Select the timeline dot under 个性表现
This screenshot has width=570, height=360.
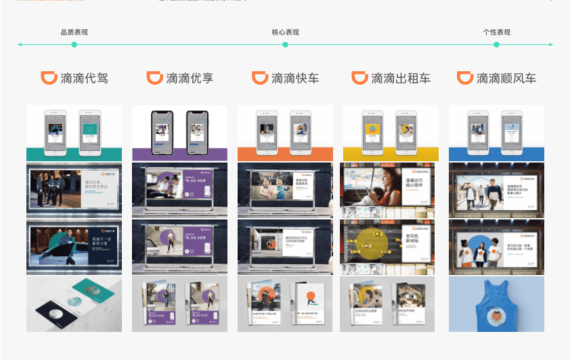click(x=497, y=44)
